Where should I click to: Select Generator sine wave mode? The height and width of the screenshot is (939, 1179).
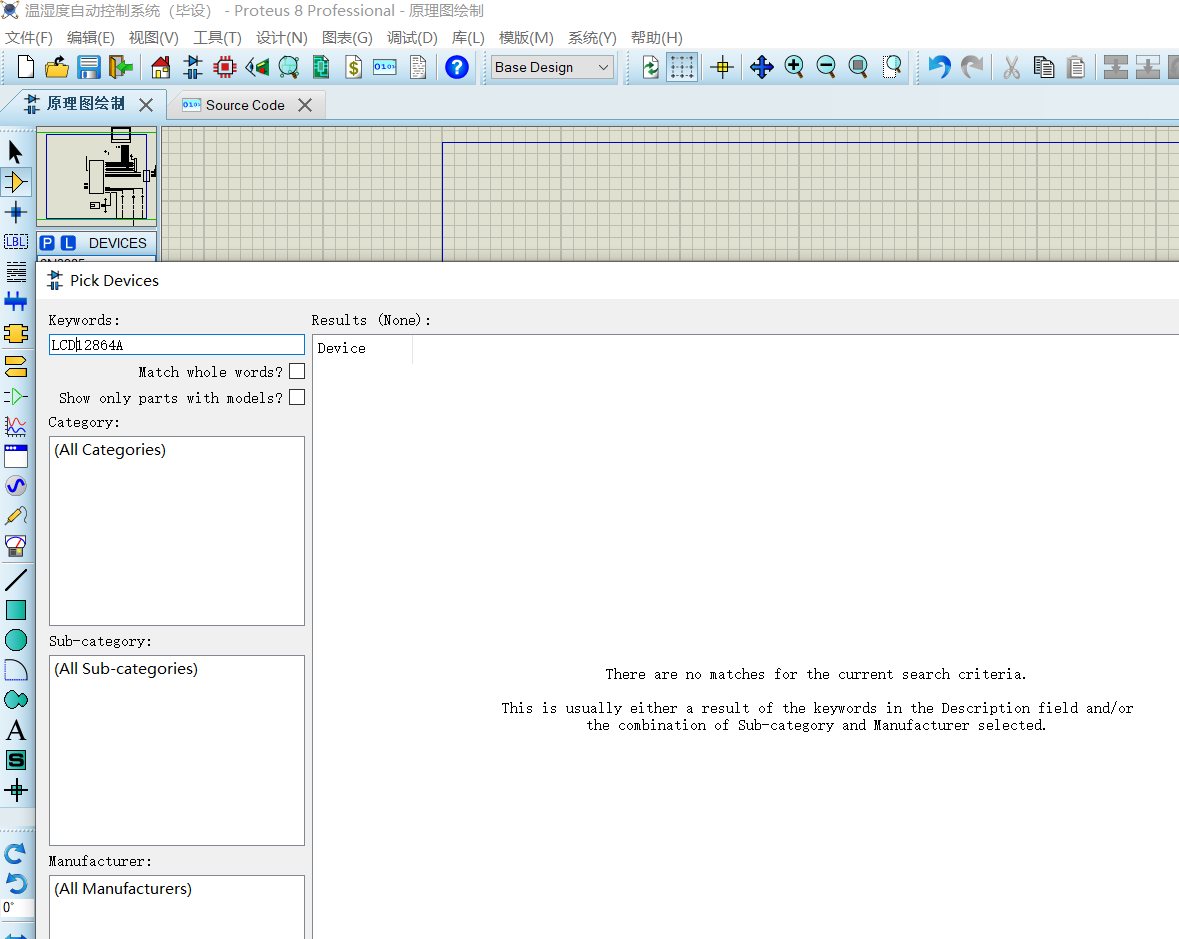(16, 486)
